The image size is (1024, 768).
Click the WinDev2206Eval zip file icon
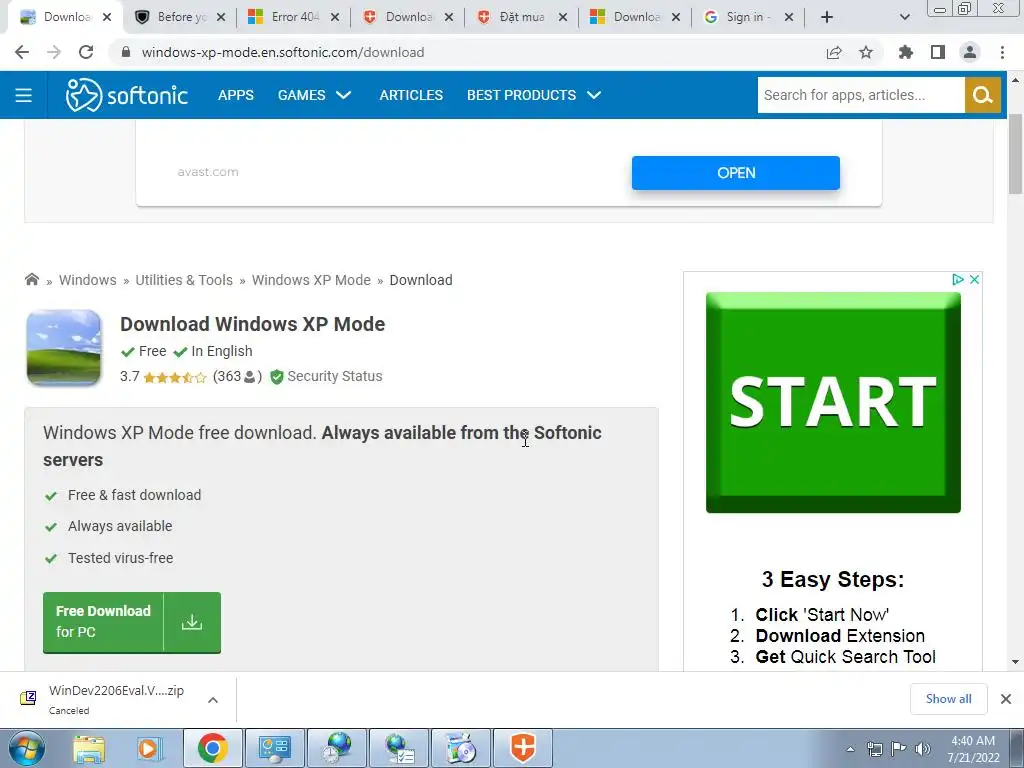[x=28, y=698]
